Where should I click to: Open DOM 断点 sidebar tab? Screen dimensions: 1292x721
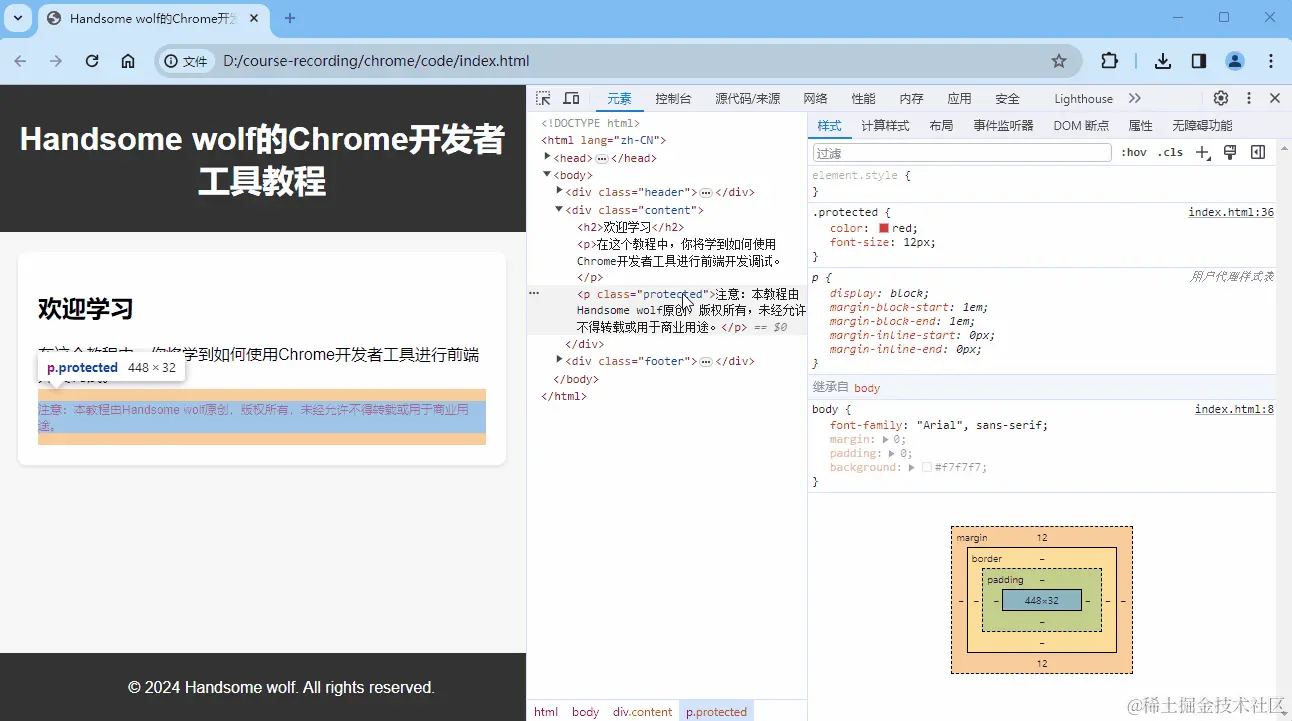tap(1081, 125)
